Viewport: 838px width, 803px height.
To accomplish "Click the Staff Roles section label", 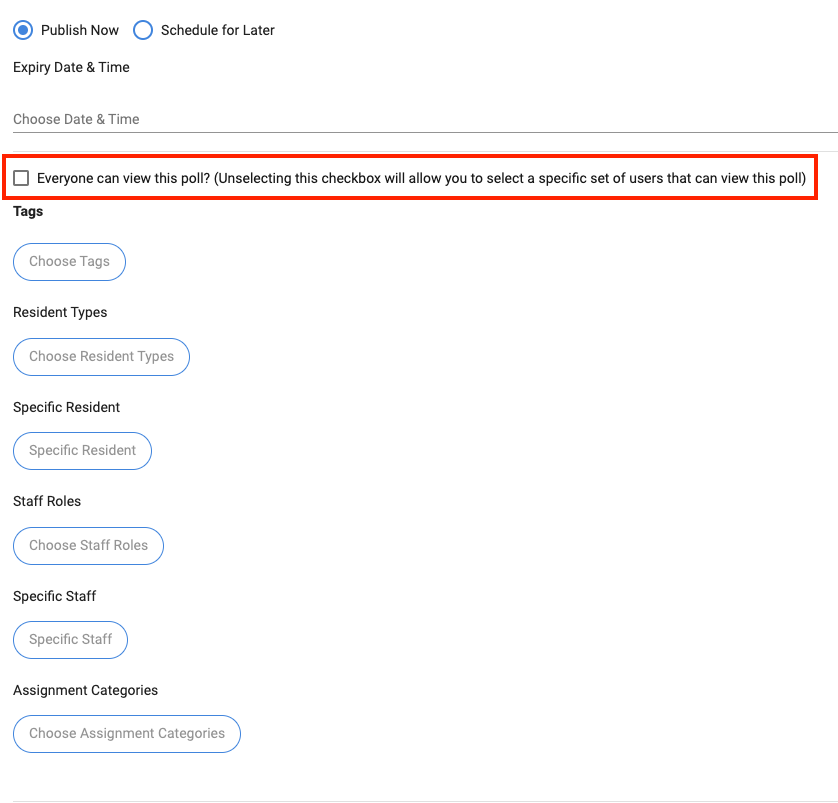I will (x=47, y=501).
